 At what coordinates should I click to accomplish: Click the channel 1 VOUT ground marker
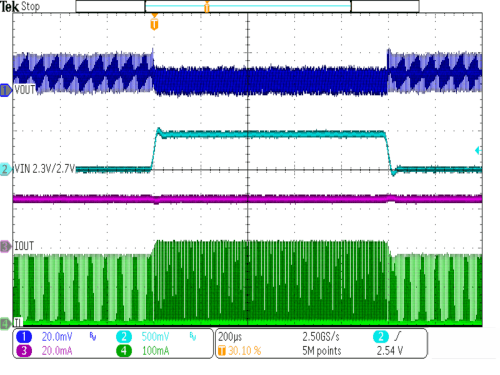[5, 90]
